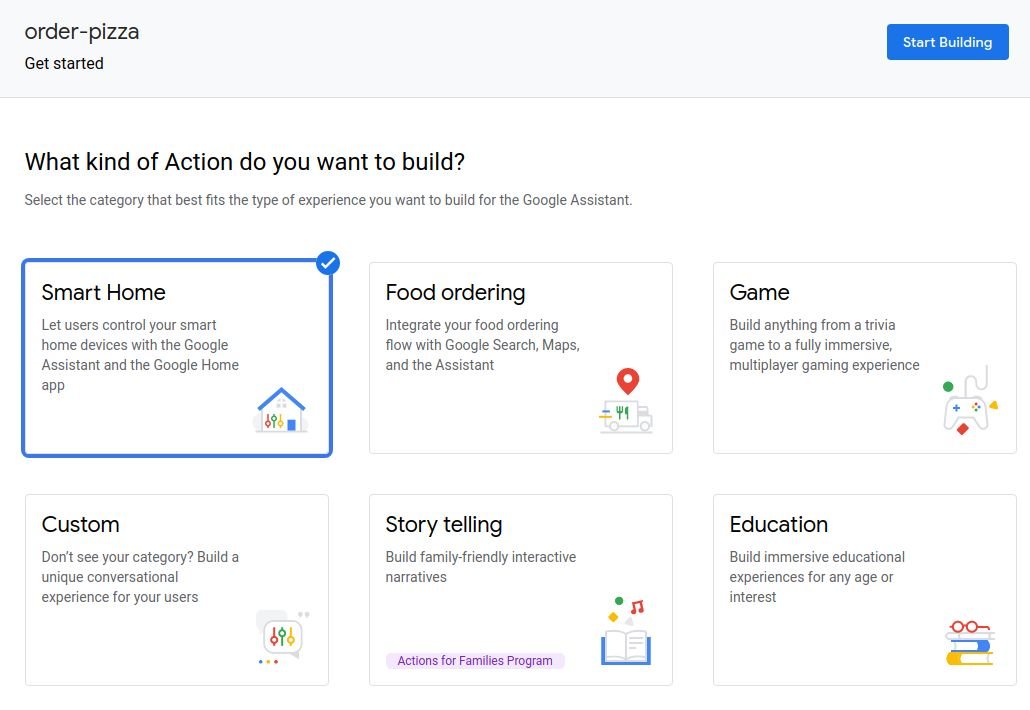Click the Game controller icon
The width and height of the screenshot is (1030, 710).
[970, 400]
